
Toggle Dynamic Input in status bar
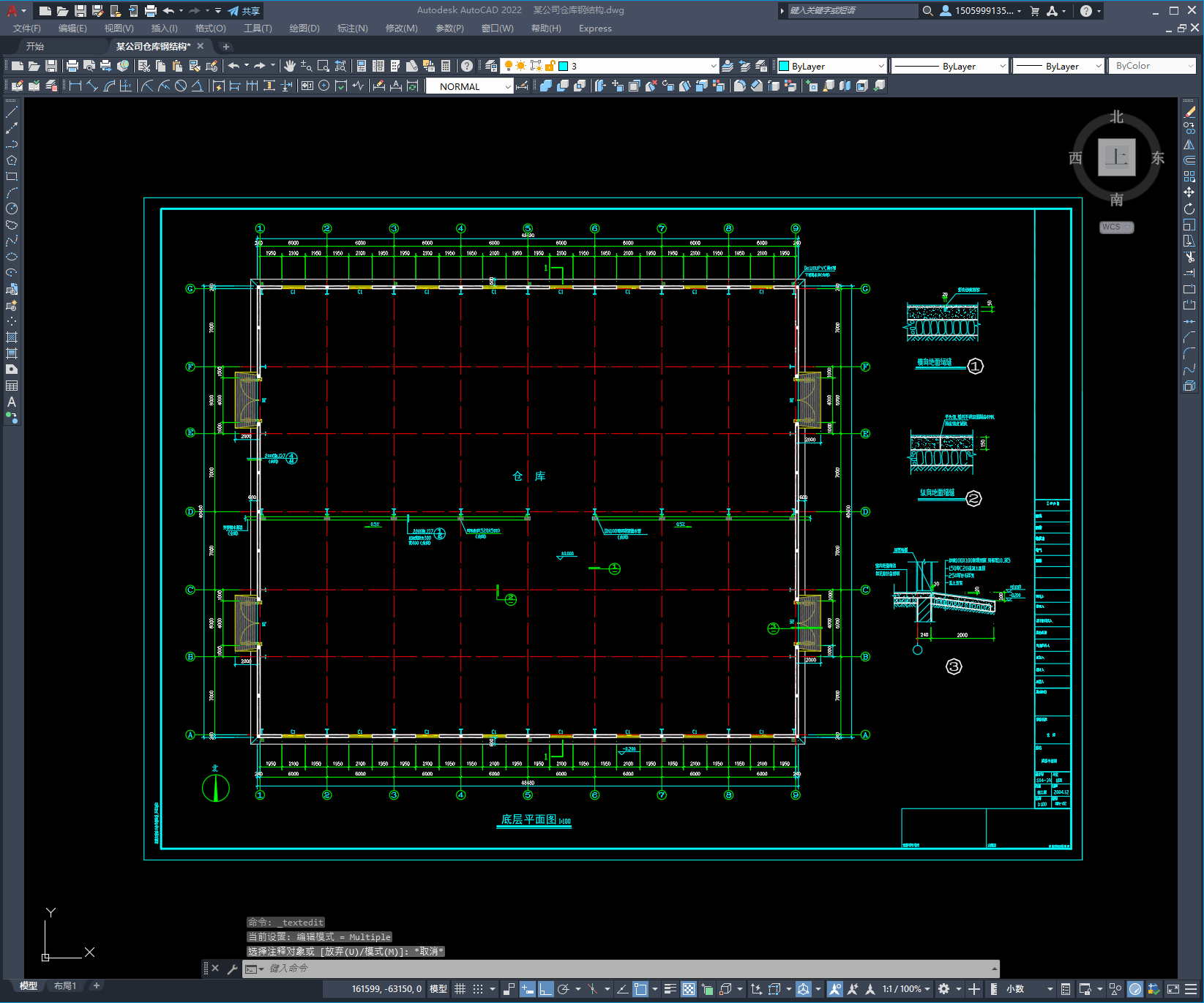pos(528,989)
